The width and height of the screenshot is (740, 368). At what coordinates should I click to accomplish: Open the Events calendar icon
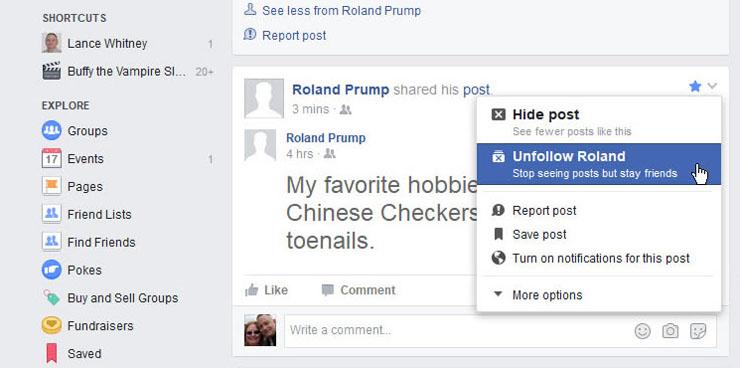(x=51, y=159)
